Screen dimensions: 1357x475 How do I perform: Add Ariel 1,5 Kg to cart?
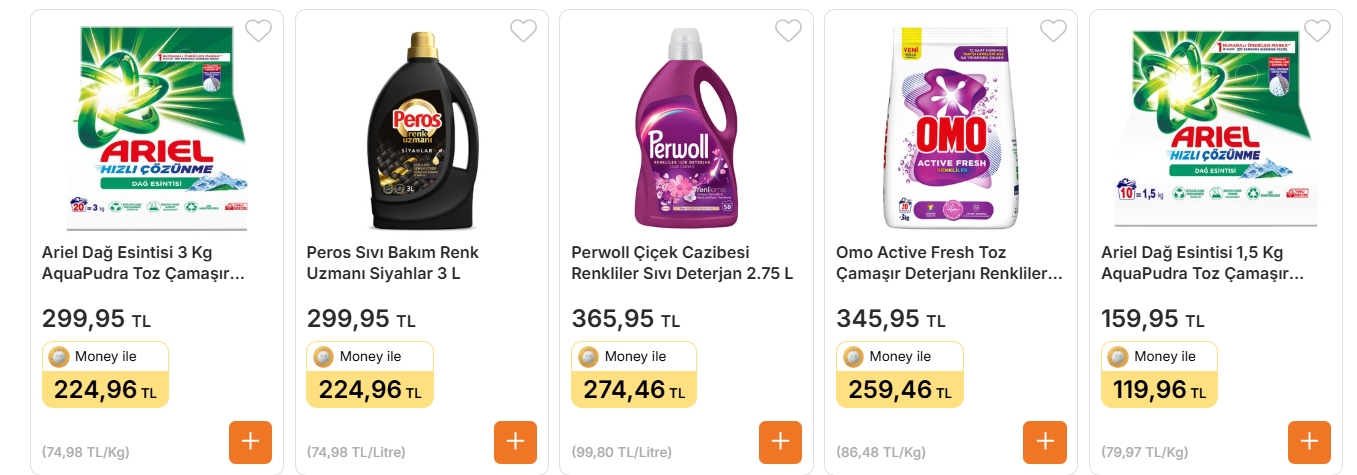[1309, 442]
